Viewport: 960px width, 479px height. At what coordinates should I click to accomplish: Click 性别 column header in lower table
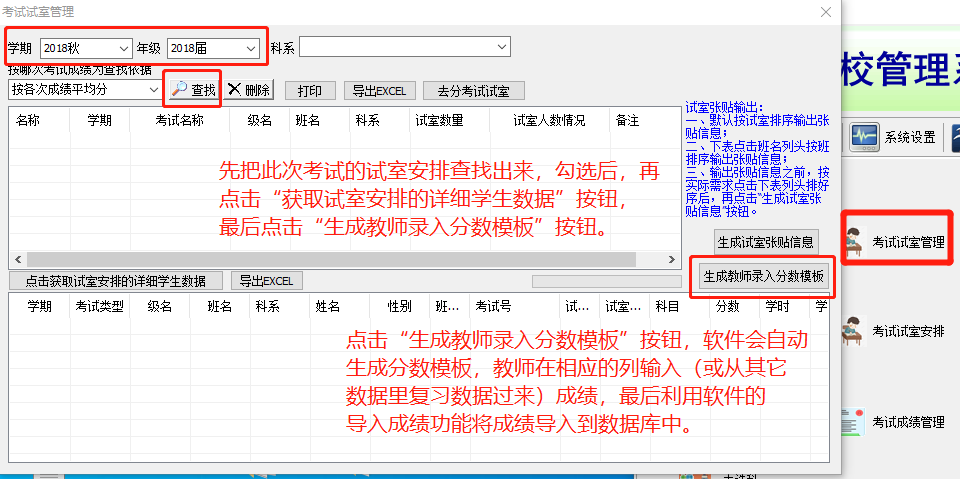coord(400,307)
